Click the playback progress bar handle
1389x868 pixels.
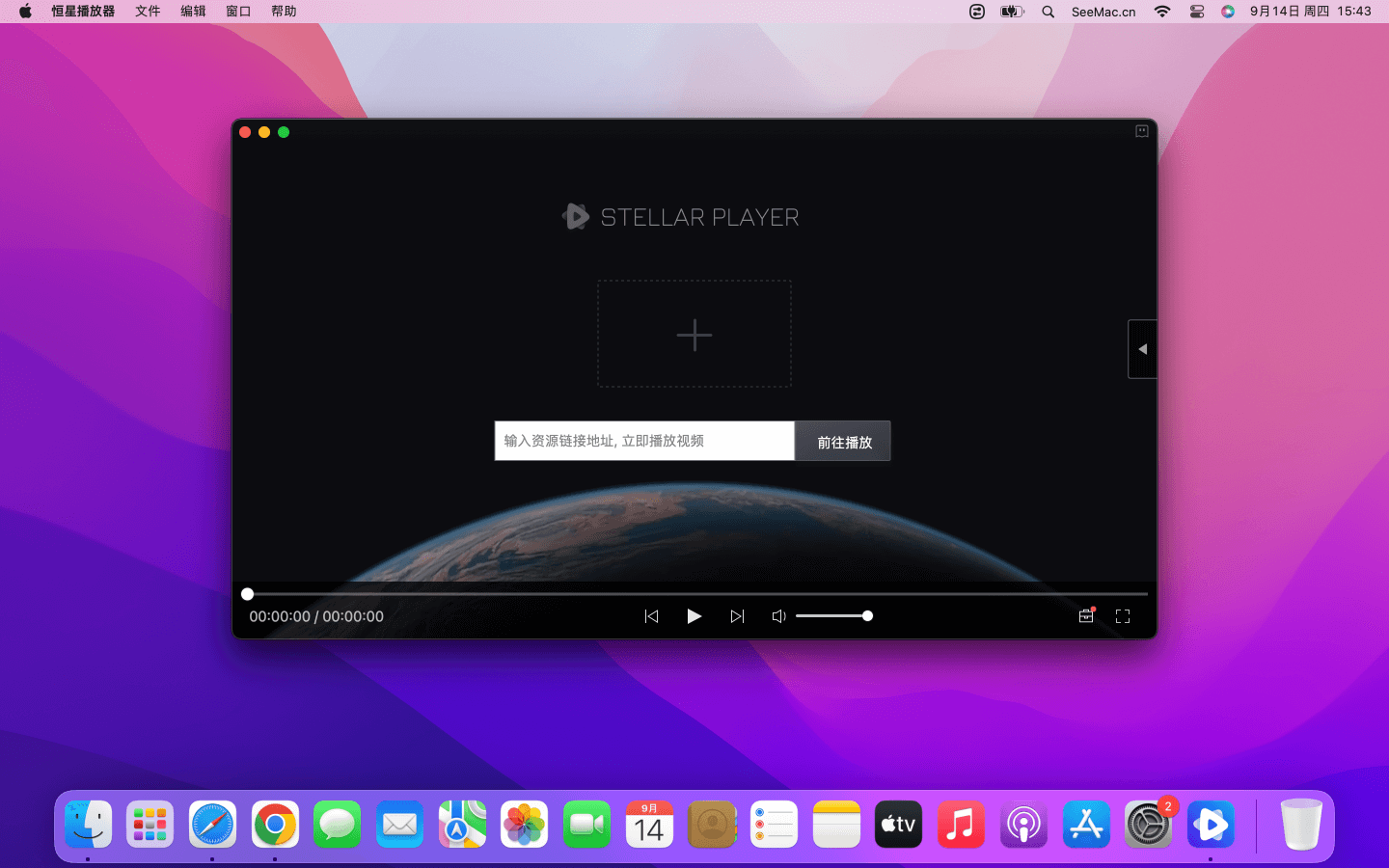tap(248, 594)
